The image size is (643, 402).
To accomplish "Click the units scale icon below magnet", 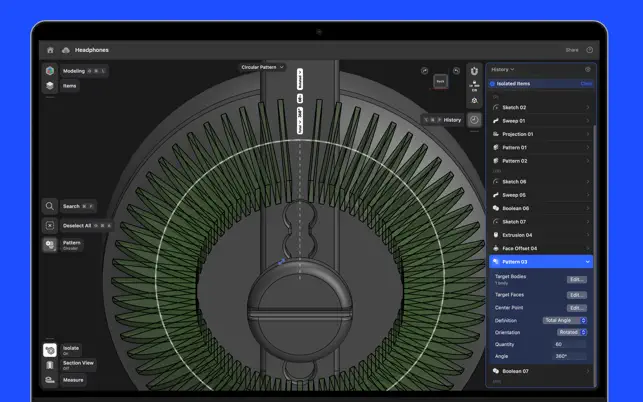I will pyautogui.click(x=474, y=86).
